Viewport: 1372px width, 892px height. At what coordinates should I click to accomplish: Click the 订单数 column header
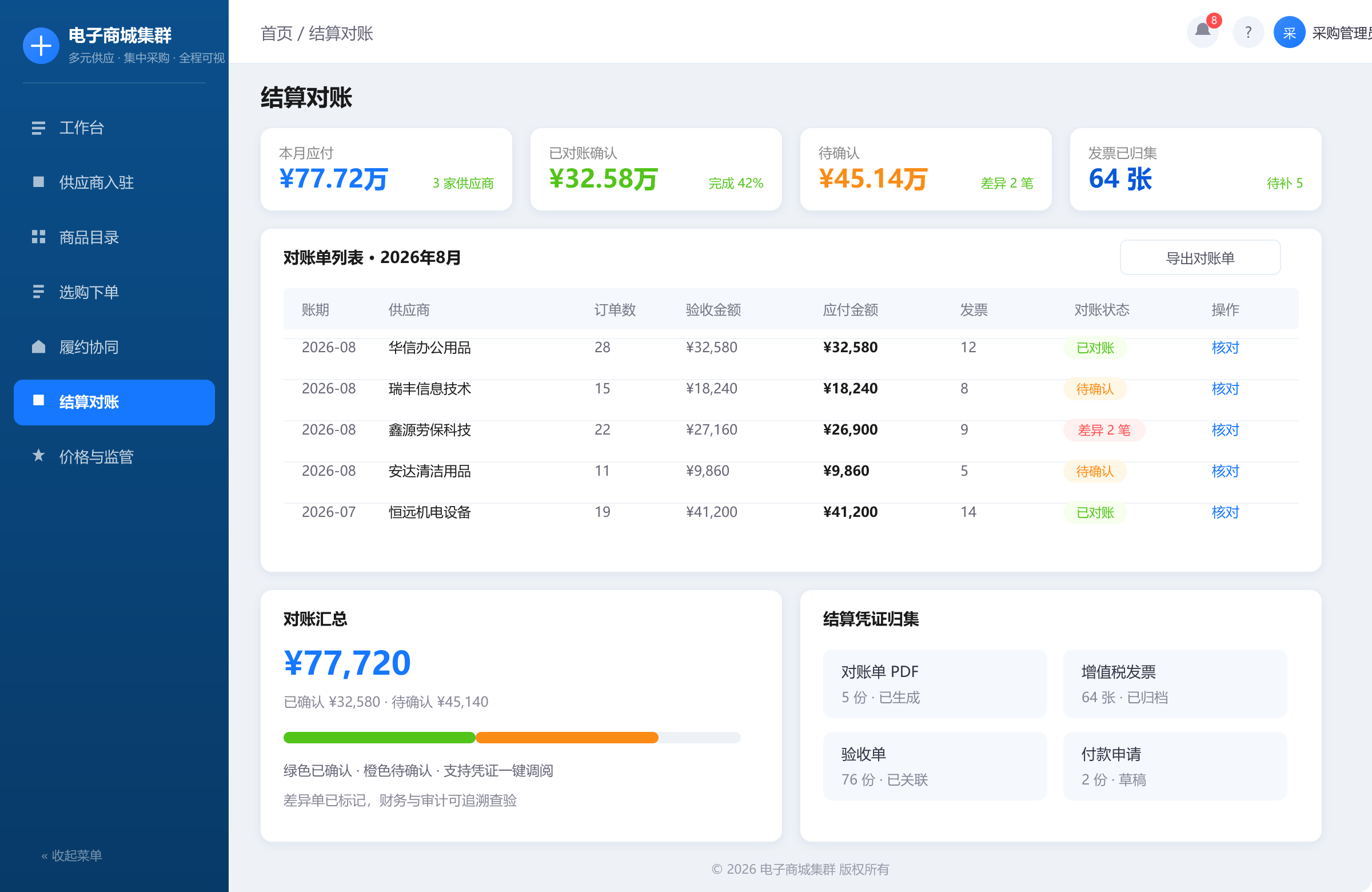tap(615, 310)
